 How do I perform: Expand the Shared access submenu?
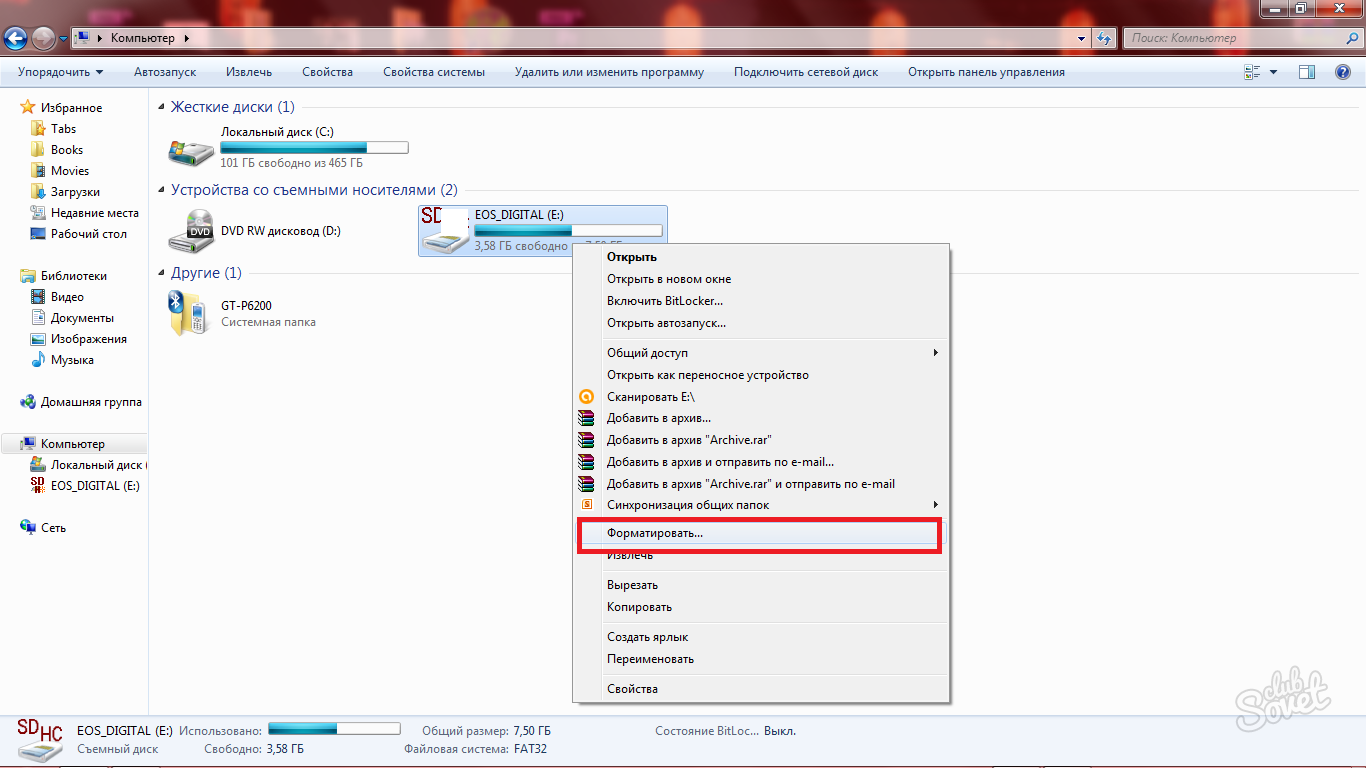pyautogui.click(x=936, y=353)
